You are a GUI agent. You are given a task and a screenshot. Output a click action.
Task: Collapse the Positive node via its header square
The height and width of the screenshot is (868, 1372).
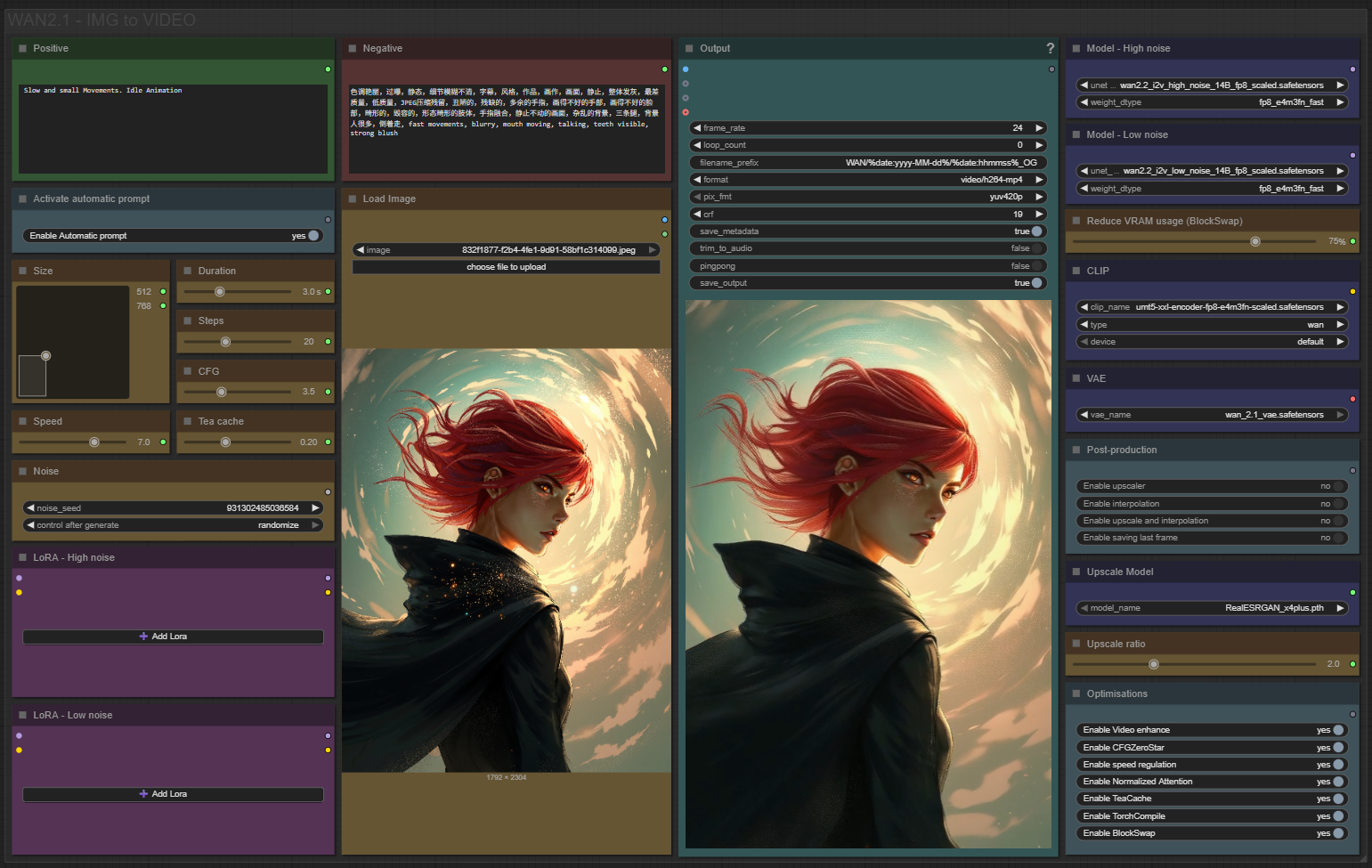[22, 49]
